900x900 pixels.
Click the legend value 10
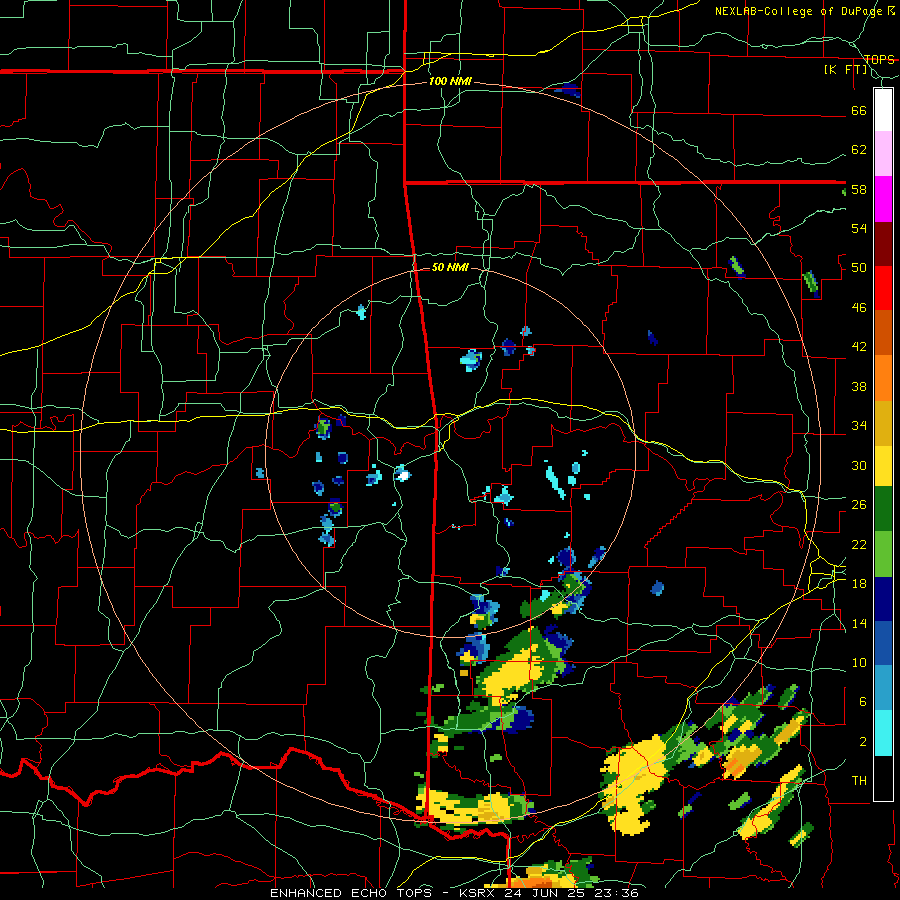859,662
